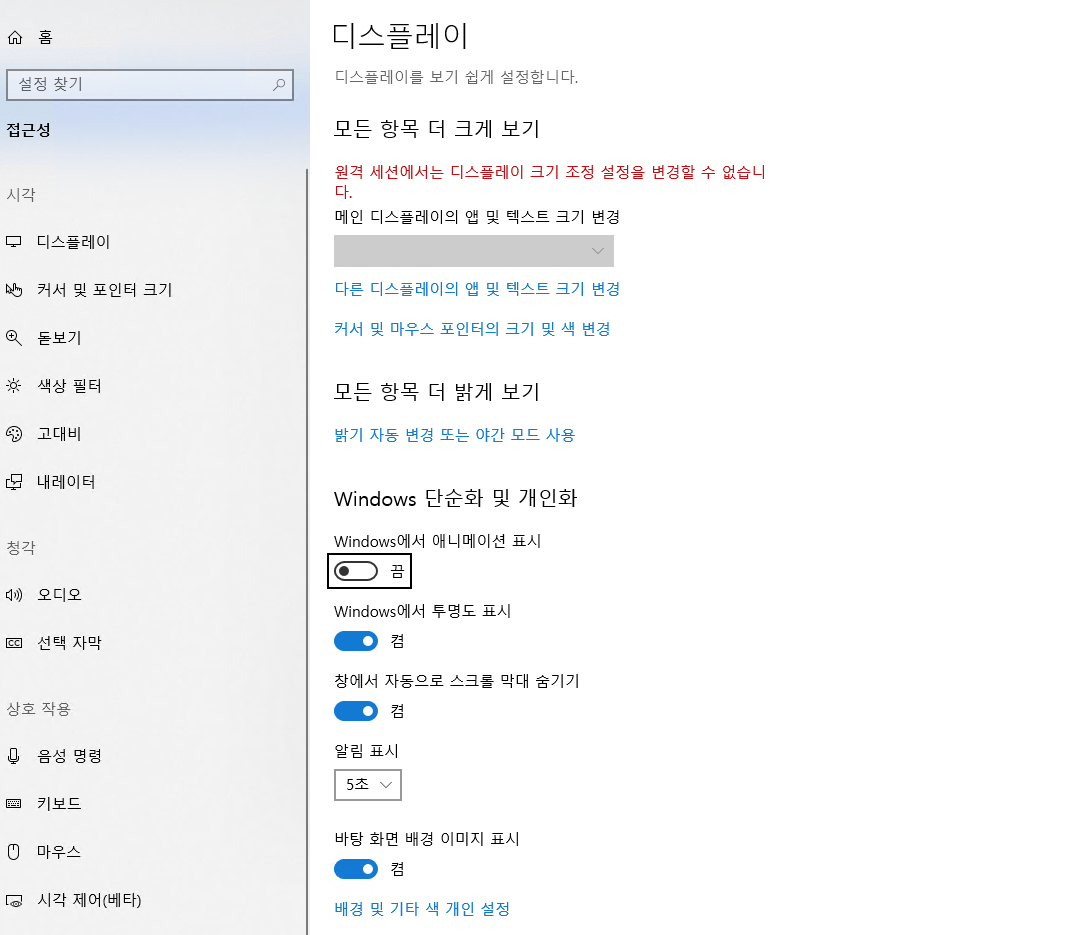Open brightness auto change or night mode link
The image size is (1074, 935).
(454, 435)
